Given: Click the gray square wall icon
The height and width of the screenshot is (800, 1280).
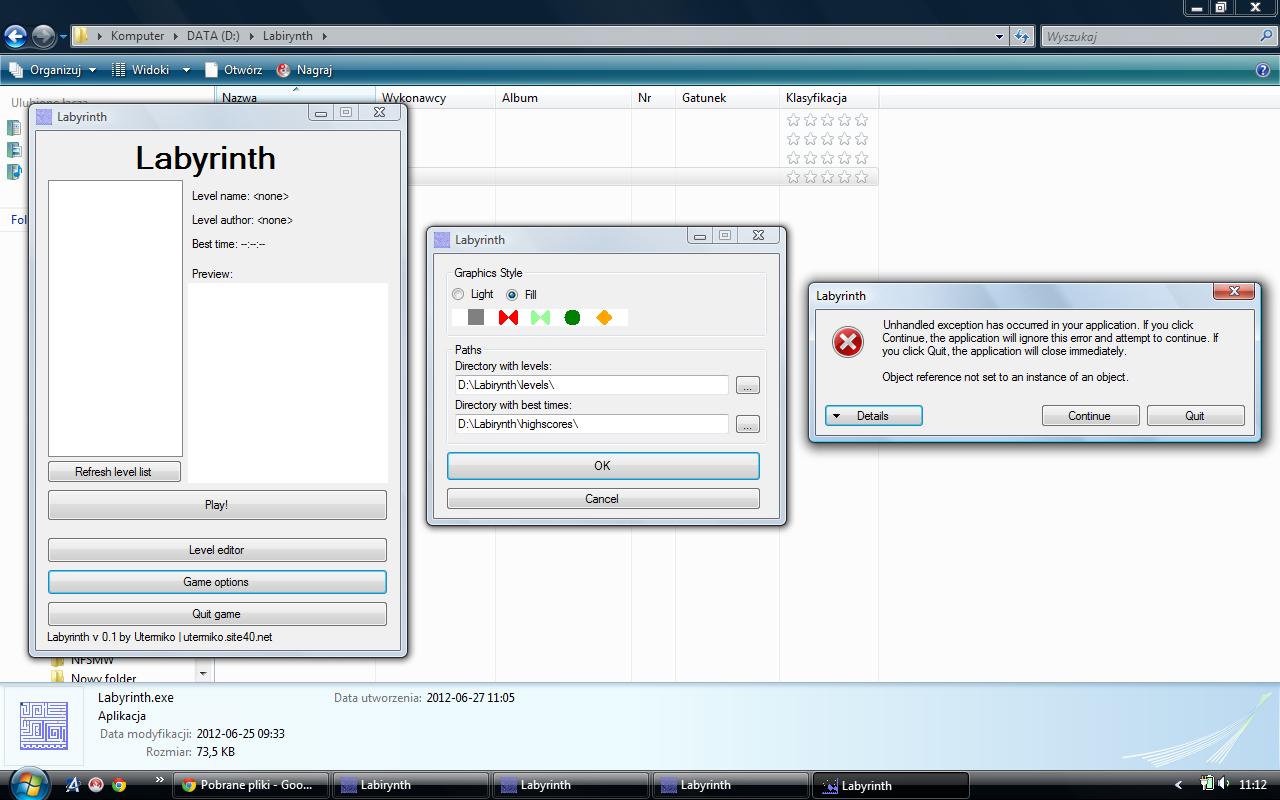Looking at the screenshot, I should [476, 317].
